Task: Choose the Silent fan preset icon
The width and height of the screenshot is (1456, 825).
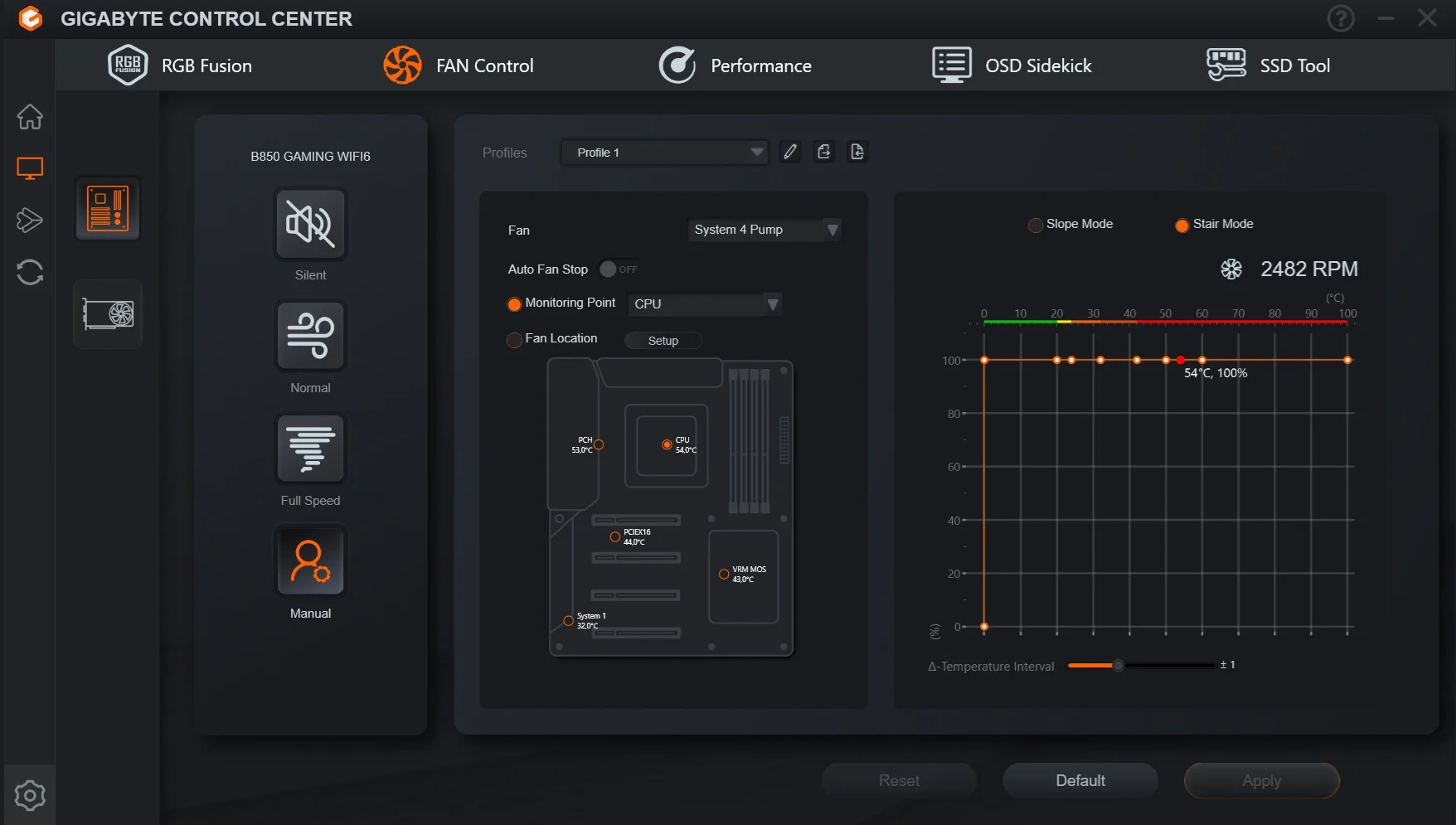Action: click(310, 224)
